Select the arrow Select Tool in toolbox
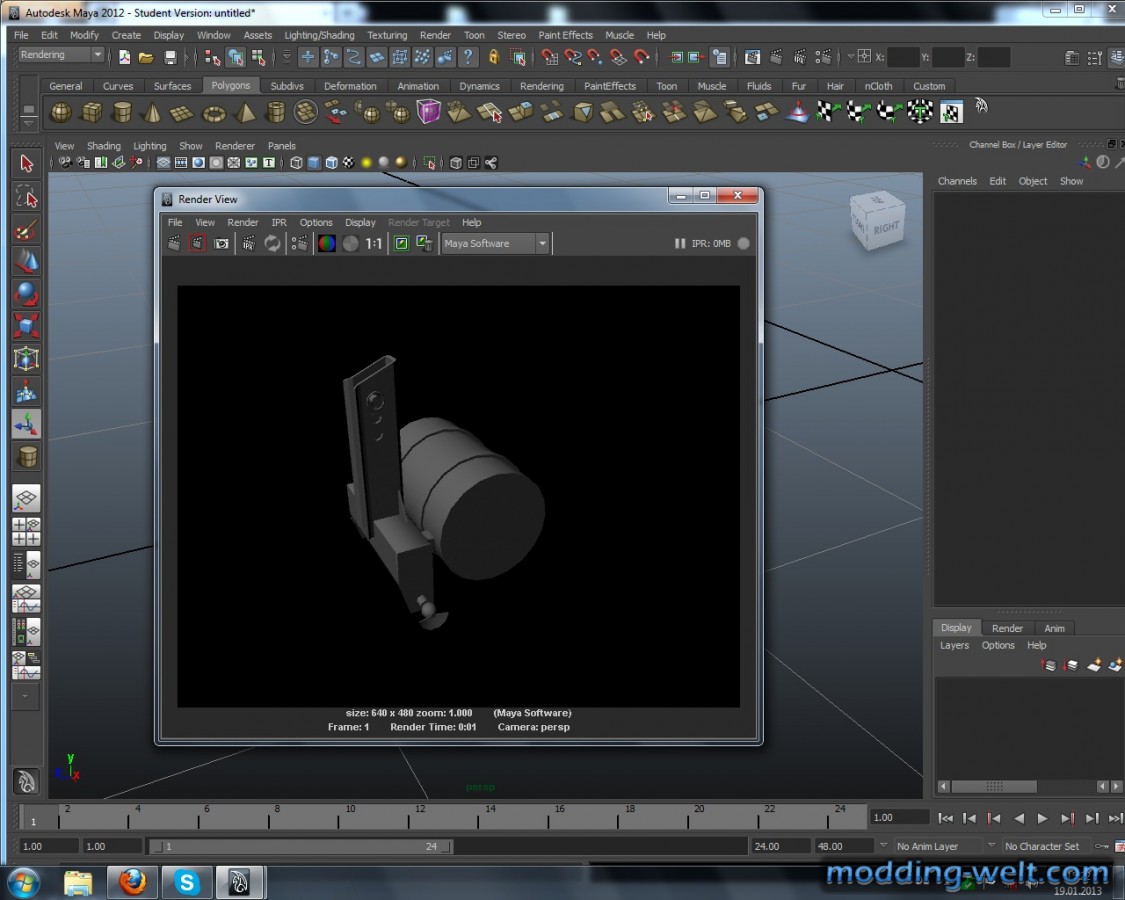The height and width of the screenshot is (900, 1125). [x=27, y=164]
